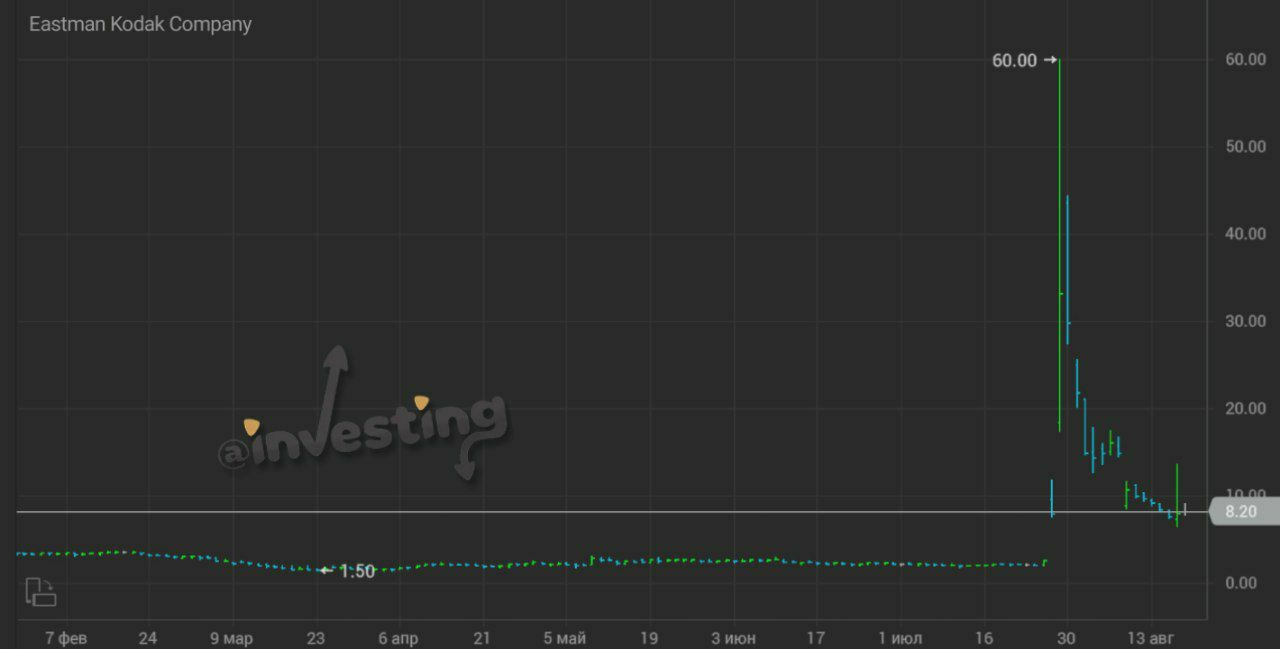Click the 60.00 price axis label
This screenshot has width=1280, height=649.
1245,60
